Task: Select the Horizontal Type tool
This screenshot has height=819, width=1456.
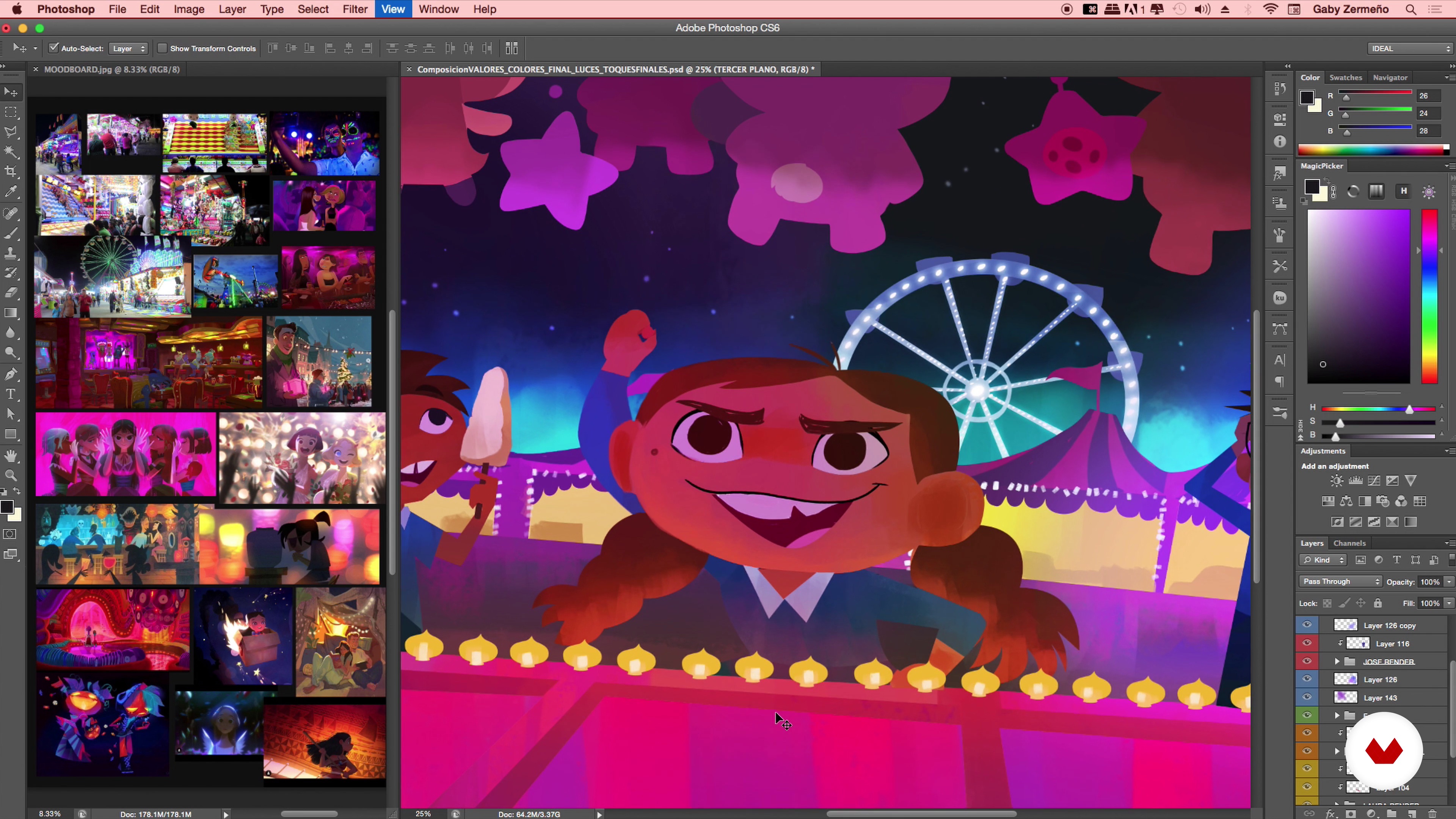Action: (11, 394)
